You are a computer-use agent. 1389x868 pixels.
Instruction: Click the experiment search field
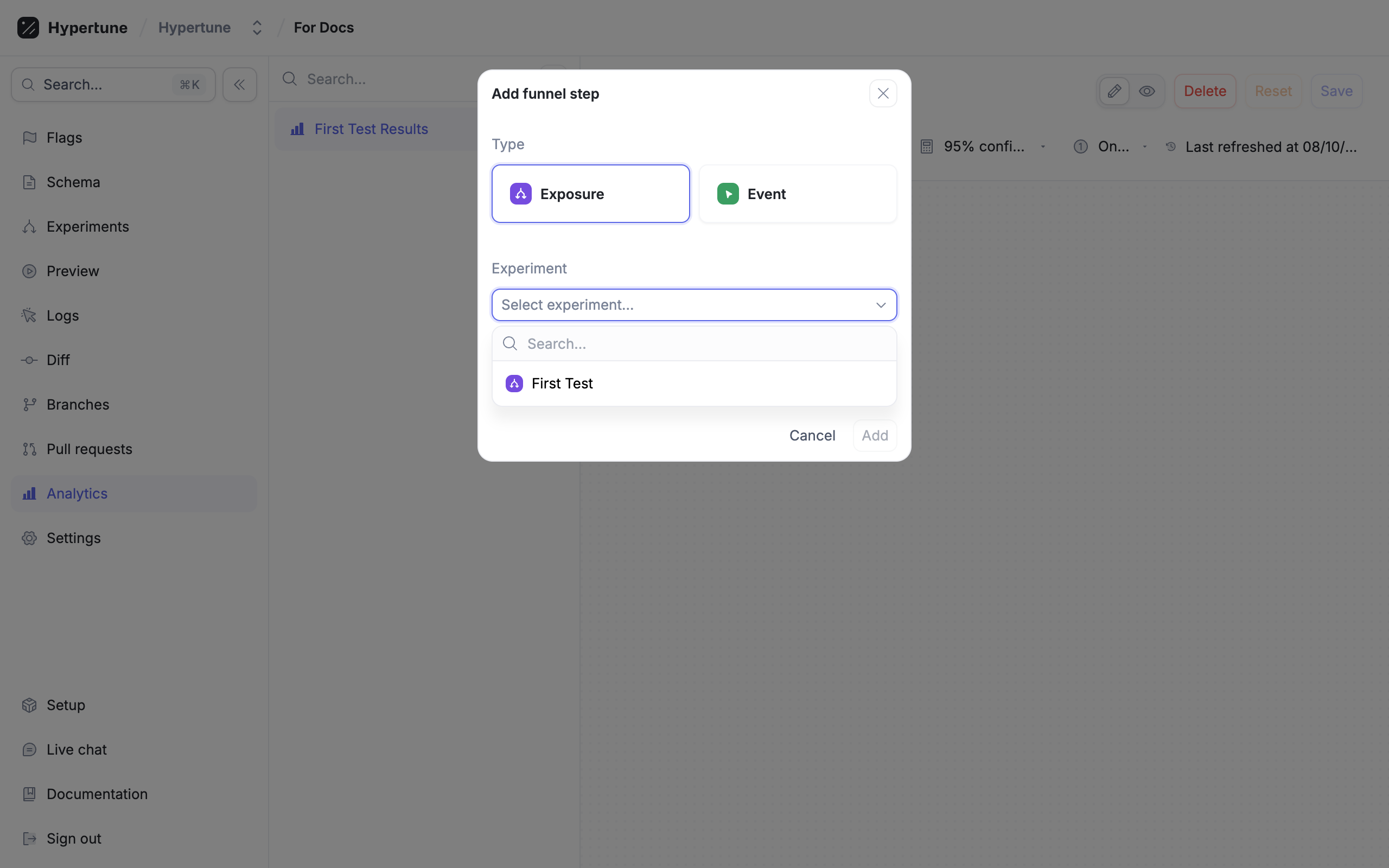[706, 344]
